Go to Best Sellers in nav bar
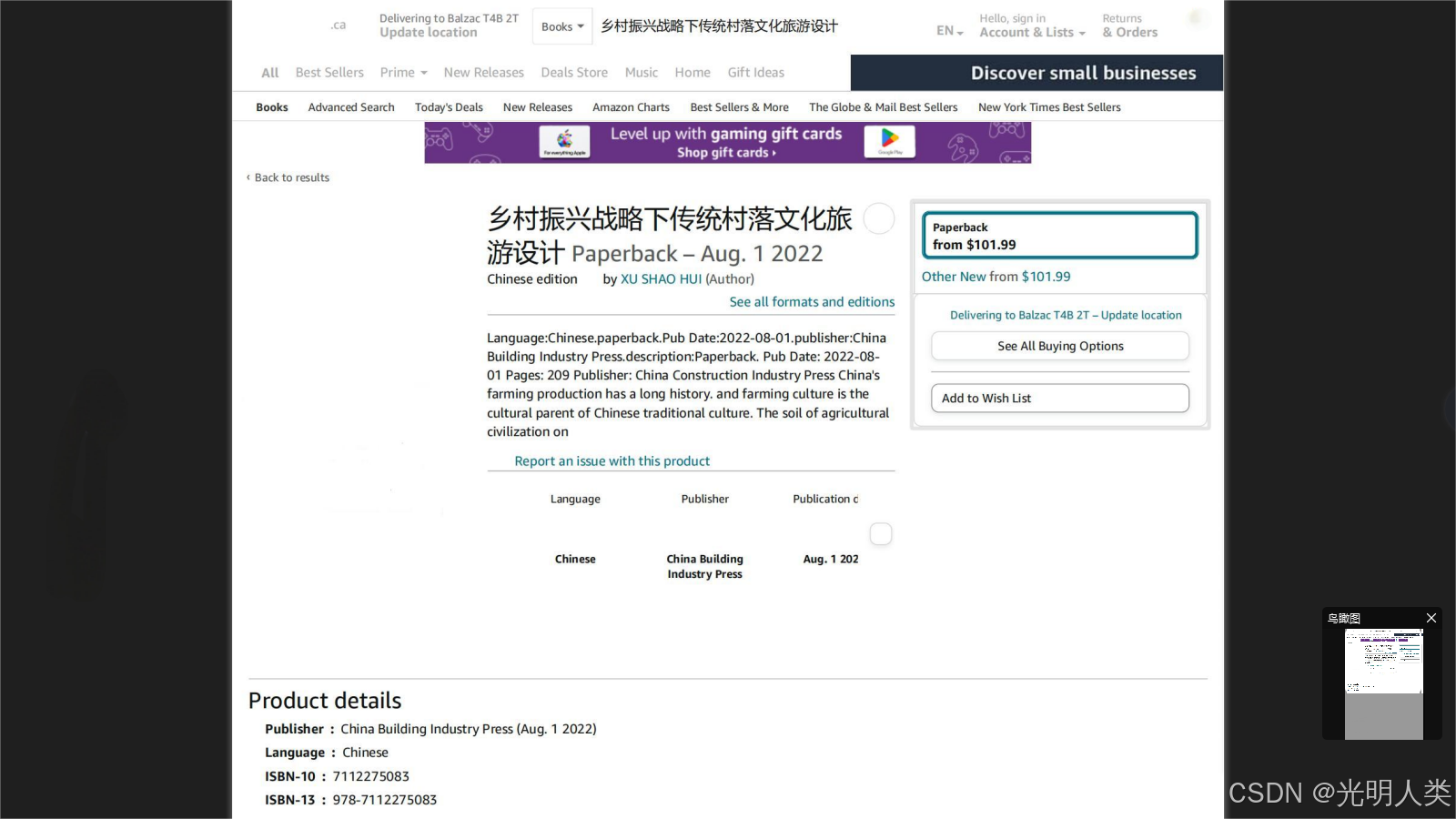 tap(329, 73)
